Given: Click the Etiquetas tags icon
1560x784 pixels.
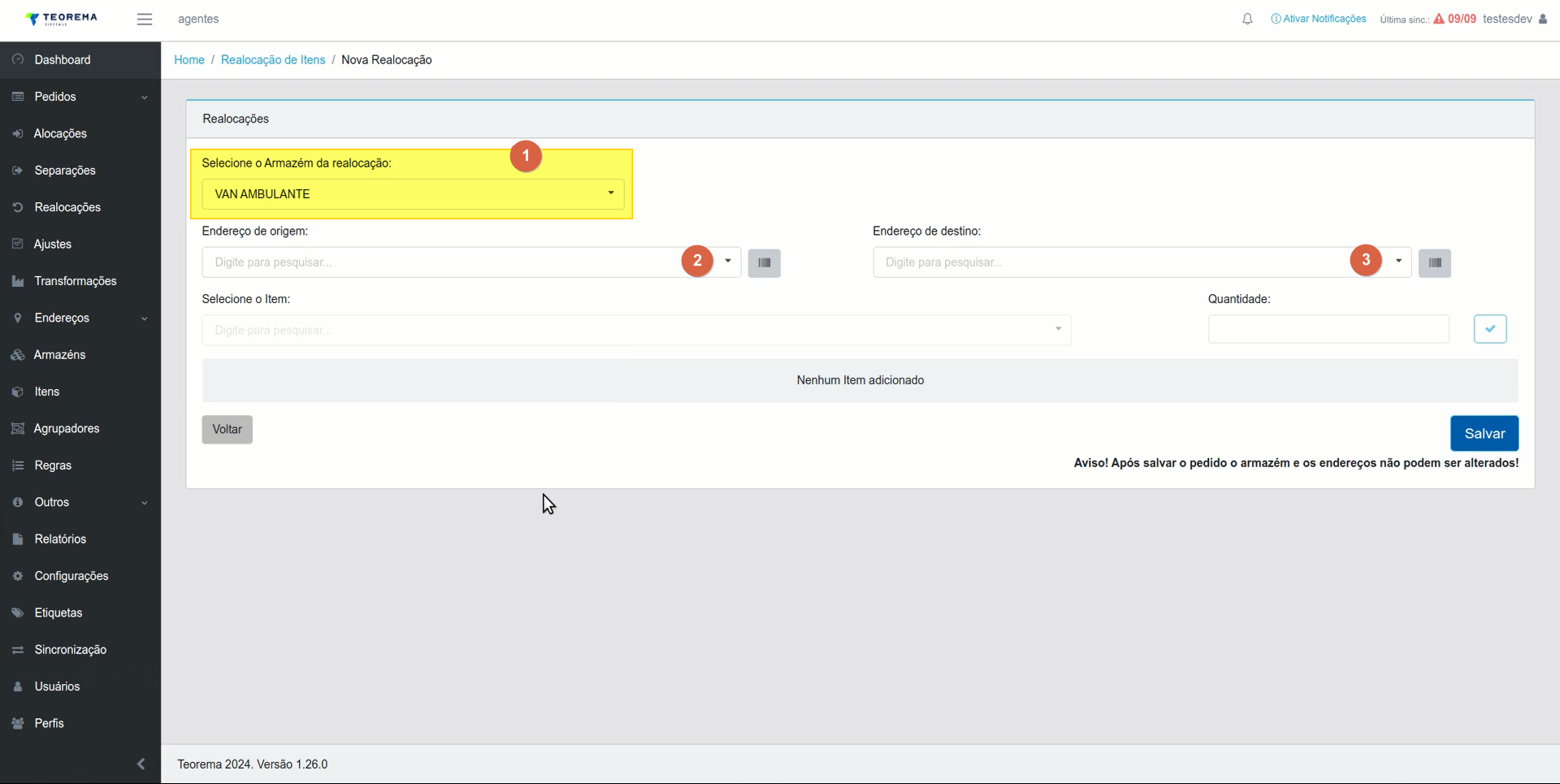Looking at the screenshot, I should coord(18,613).
